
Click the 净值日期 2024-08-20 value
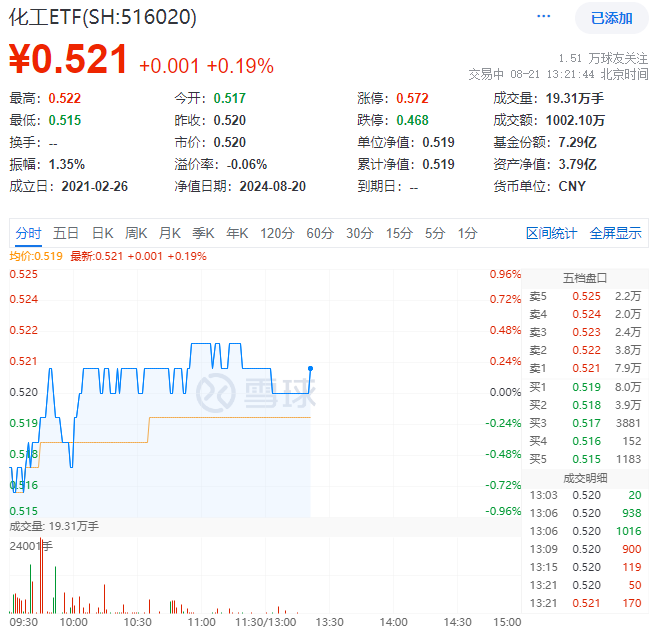pos(272,186)
